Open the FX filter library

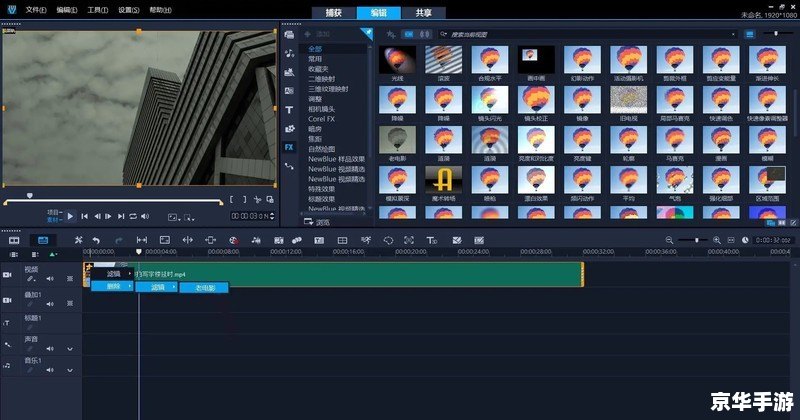tap(289, 147)
